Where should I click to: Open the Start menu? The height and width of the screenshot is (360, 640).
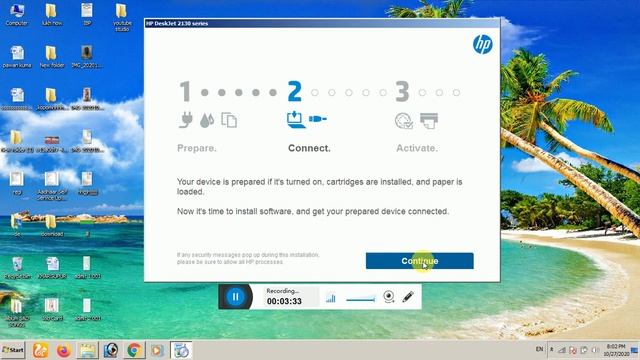[x=13, y=350]
